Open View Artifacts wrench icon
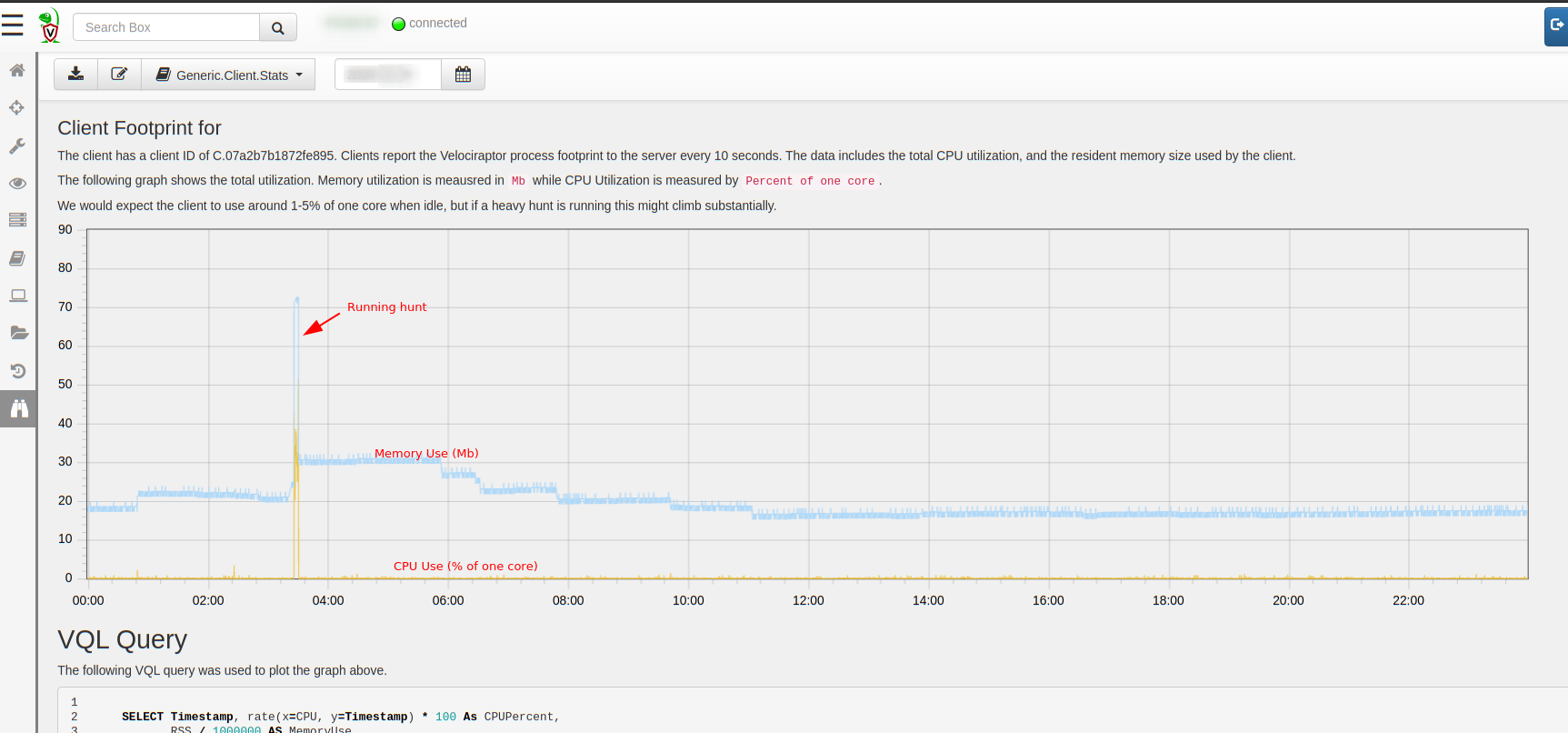1568x733 pixels. [17, 146]
